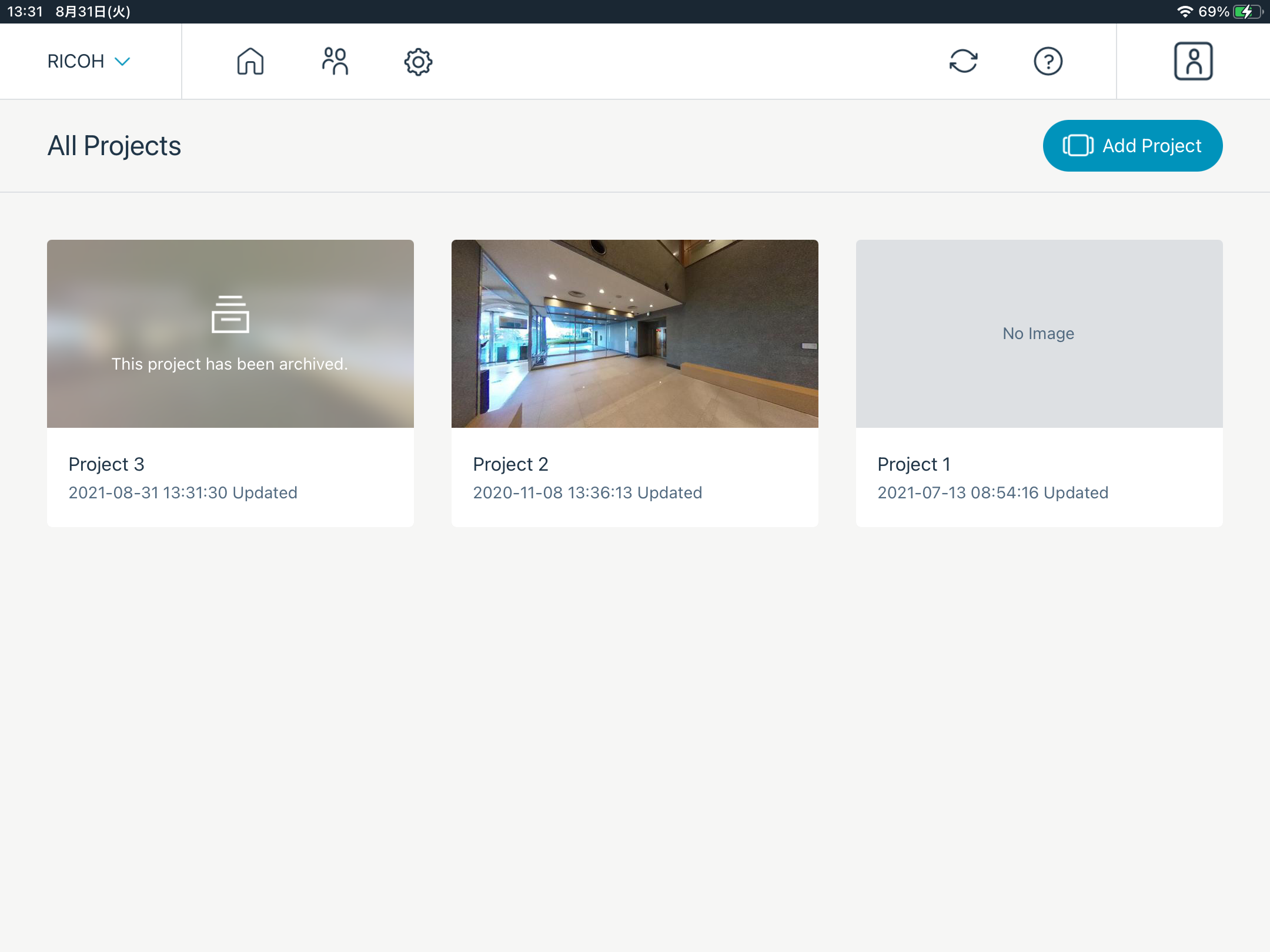Click the Project 3 title text
This screenshot has width=1270, height=952.
(x=106, y=464)
